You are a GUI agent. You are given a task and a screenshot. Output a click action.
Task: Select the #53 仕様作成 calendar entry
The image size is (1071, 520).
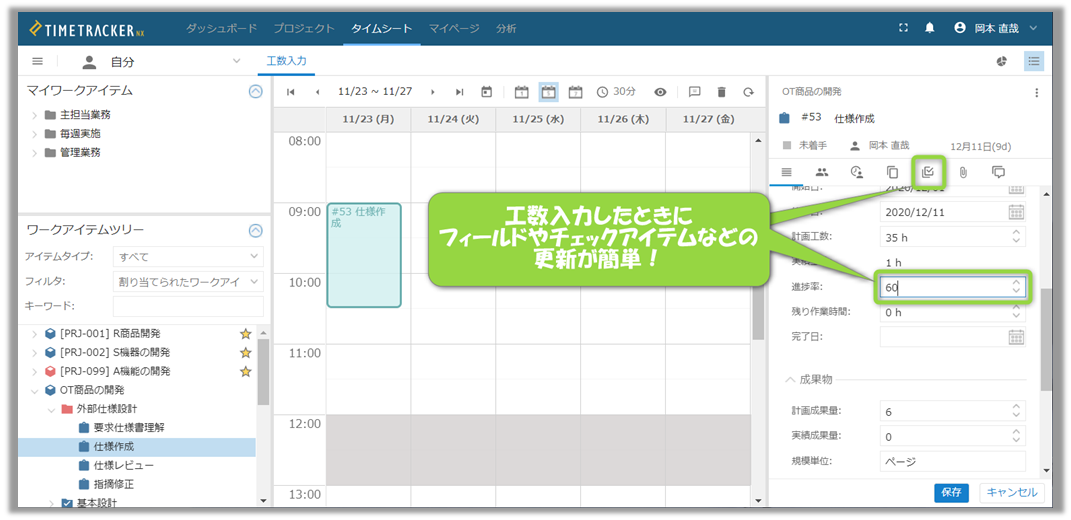[364, 255]
